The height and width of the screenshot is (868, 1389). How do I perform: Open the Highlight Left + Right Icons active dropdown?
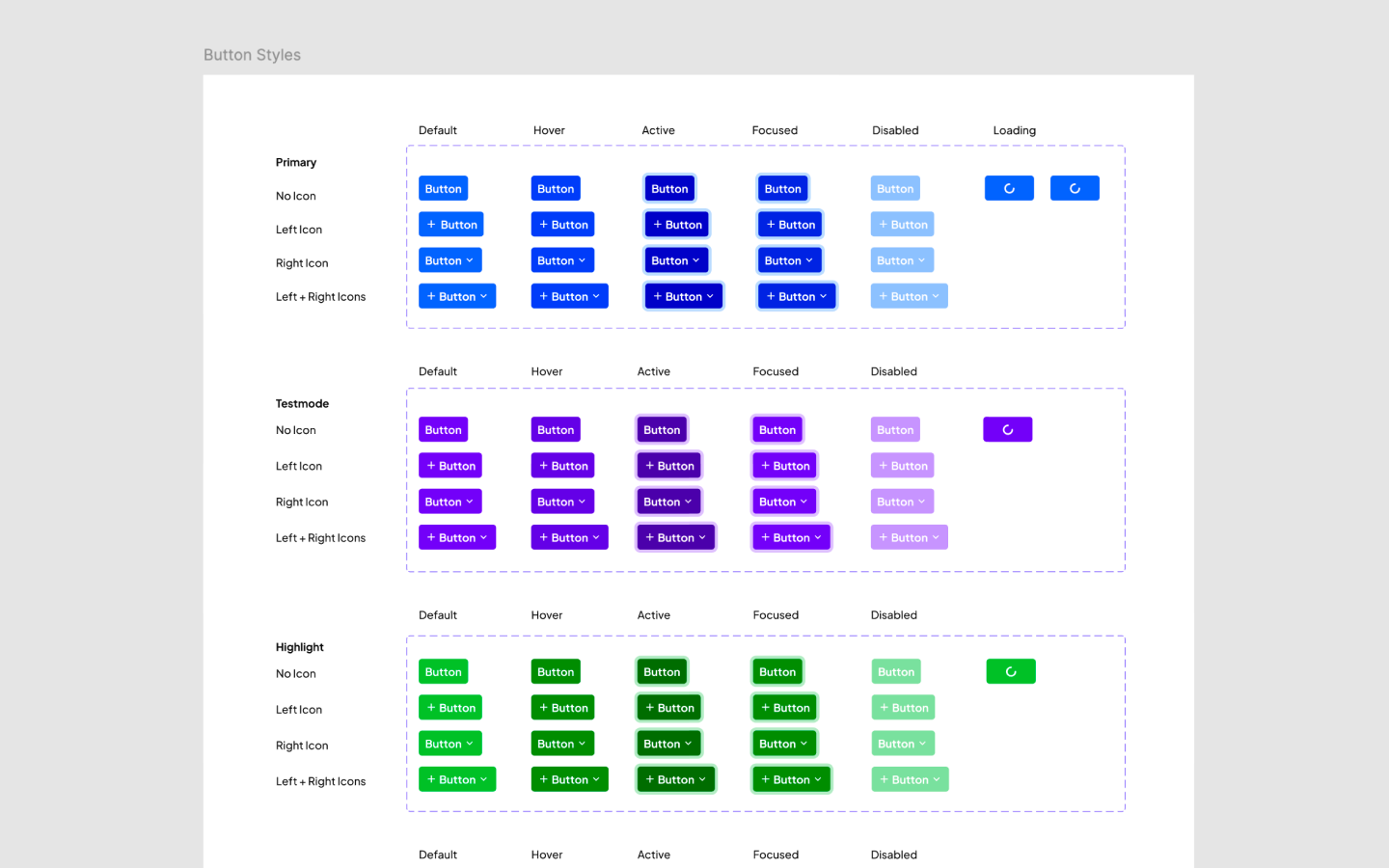[x=676, y=778]
